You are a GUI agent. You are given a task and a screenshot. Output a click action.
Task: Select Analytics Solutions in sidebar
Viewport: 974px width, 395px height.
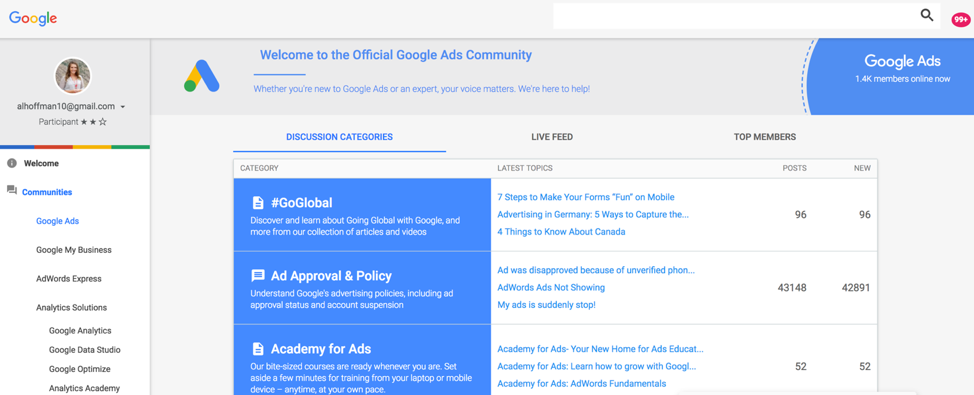[71, 307]
